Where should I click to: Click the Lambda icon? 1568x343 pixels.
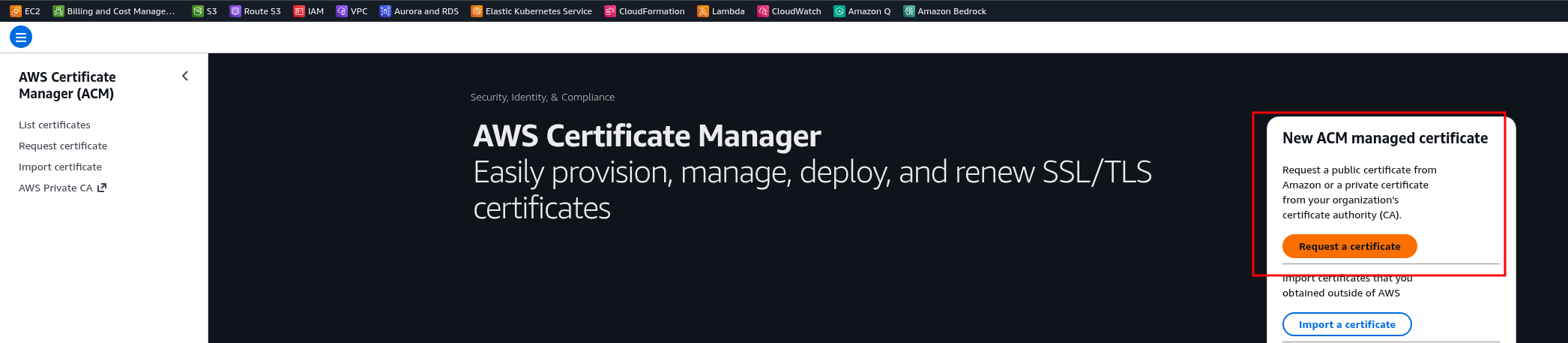tap(703, 11)
